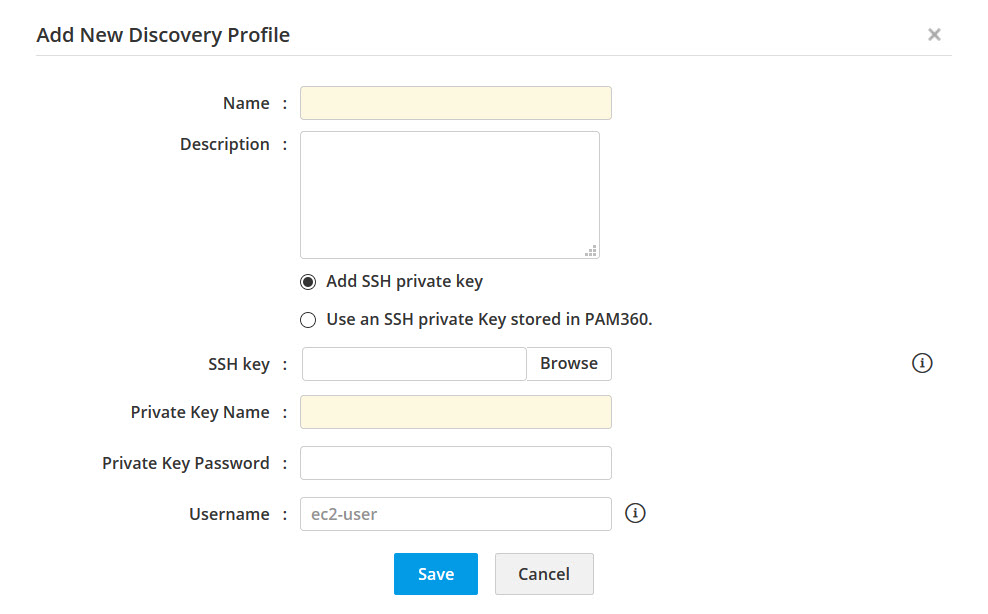
Task: Click the Add New Discovery Profile title
Action: pyautogui.click(x=163, y=35)
